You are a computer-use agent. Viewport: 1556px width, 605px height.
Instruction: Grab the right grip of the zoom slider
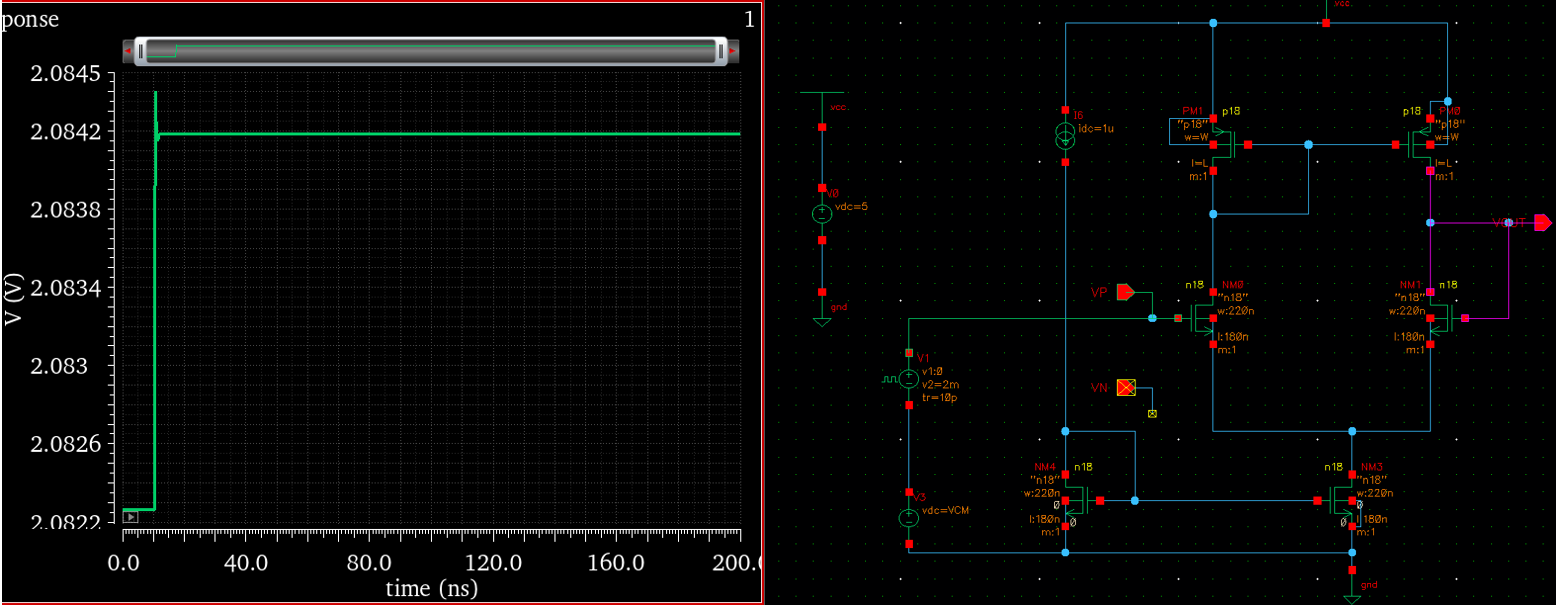(x=719, y=50)
